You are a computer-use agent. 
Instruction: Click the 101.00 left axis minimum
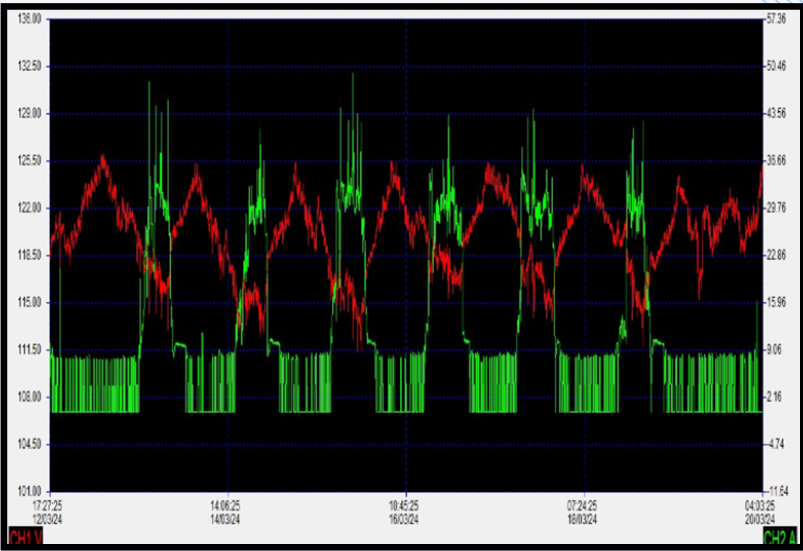31,491
